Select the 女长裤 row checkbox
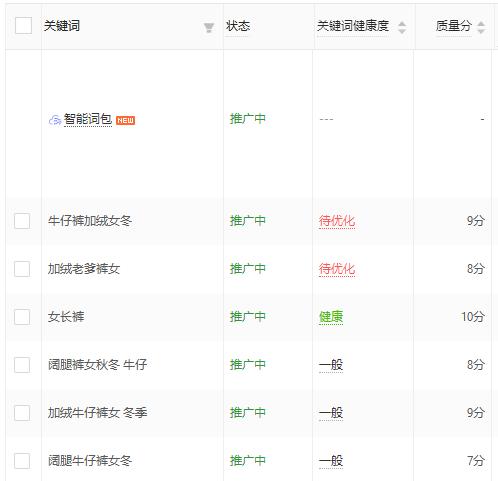 [x=22, y=317]
